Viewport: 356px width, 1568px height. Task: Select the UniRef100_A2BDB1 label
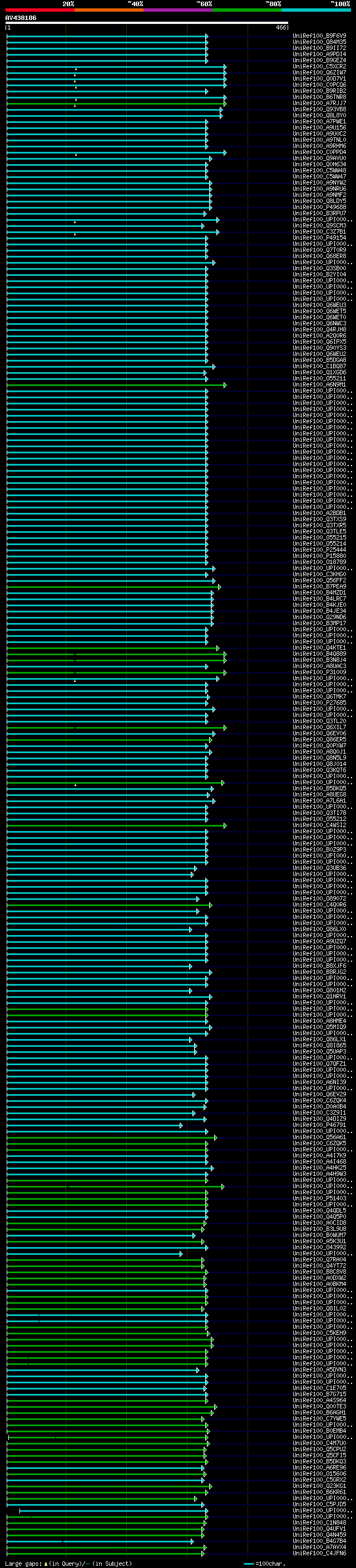click(x=319, y=513)
